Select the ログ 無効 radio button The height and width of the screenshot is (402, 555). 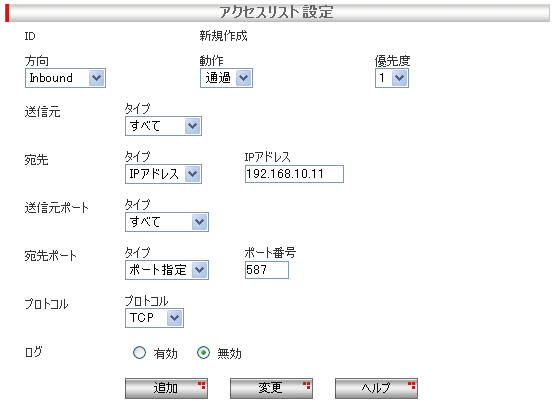(203, 353)
